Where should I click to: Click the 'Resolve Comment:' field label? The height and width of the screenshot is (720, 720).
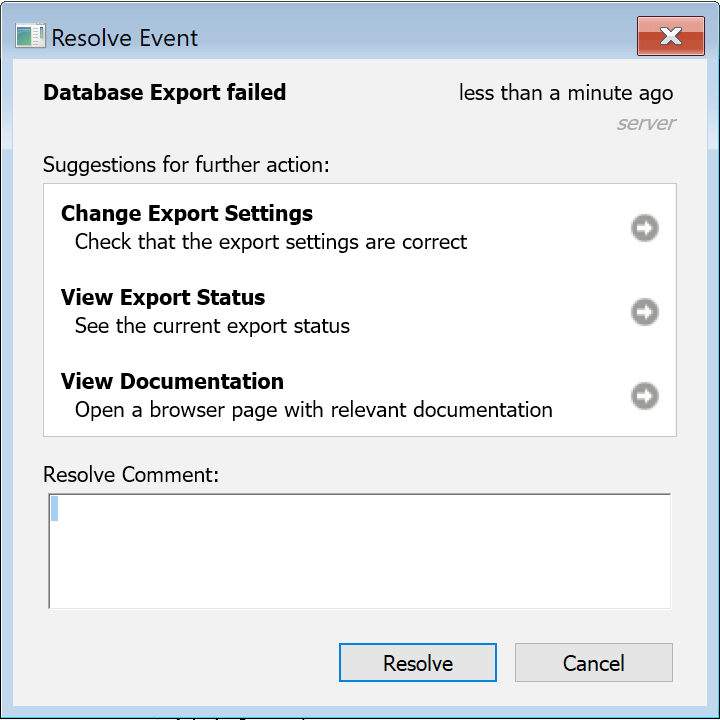tap(131, 474)
